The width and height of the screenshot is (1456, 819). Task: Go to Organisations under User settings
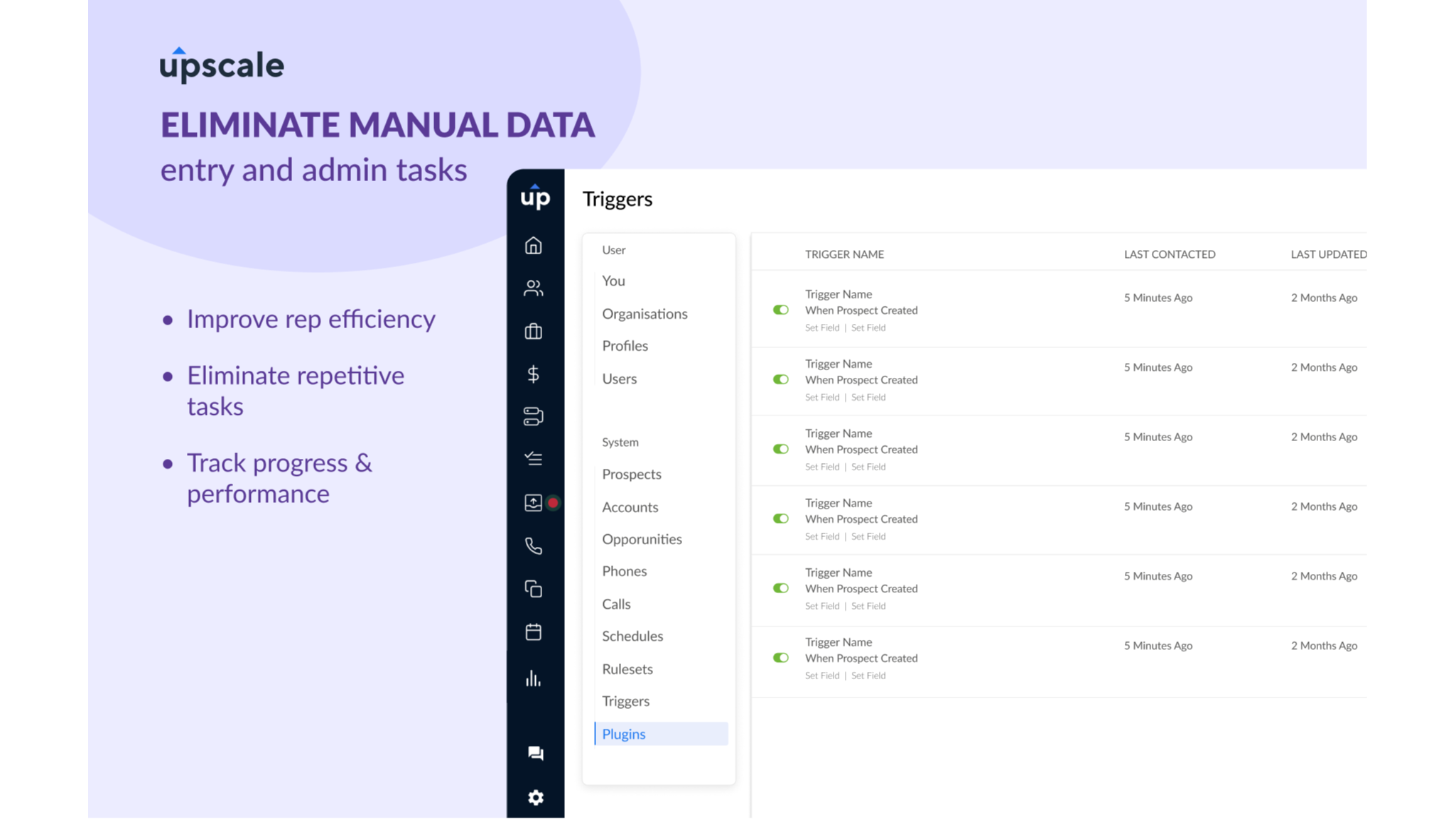[x=645, y=313]
